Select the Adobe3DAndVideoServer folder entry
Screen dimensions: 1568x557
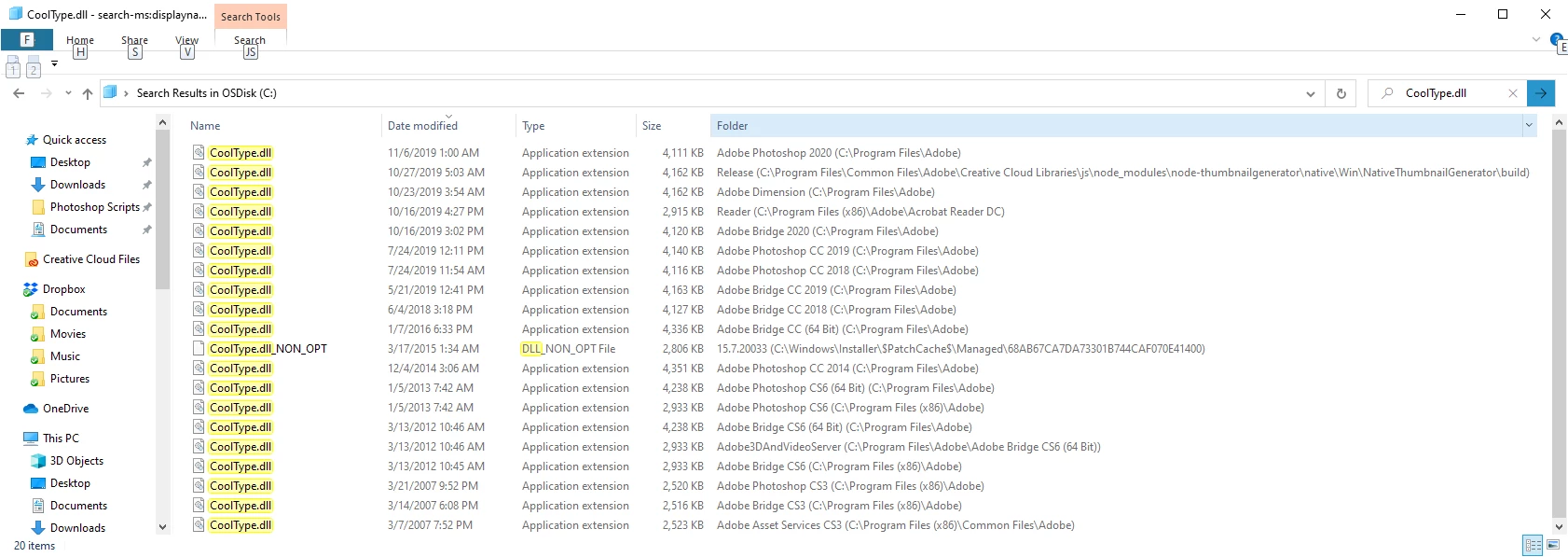coord(909,447)
